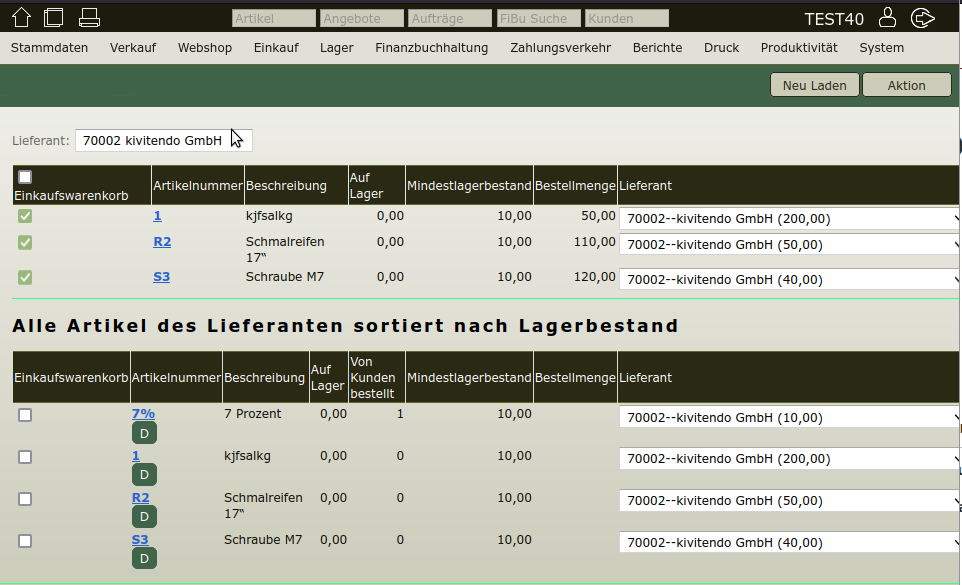The image size is (962, 585).
Task: Click the new window icon in top bar
Action: pos(54,17)
